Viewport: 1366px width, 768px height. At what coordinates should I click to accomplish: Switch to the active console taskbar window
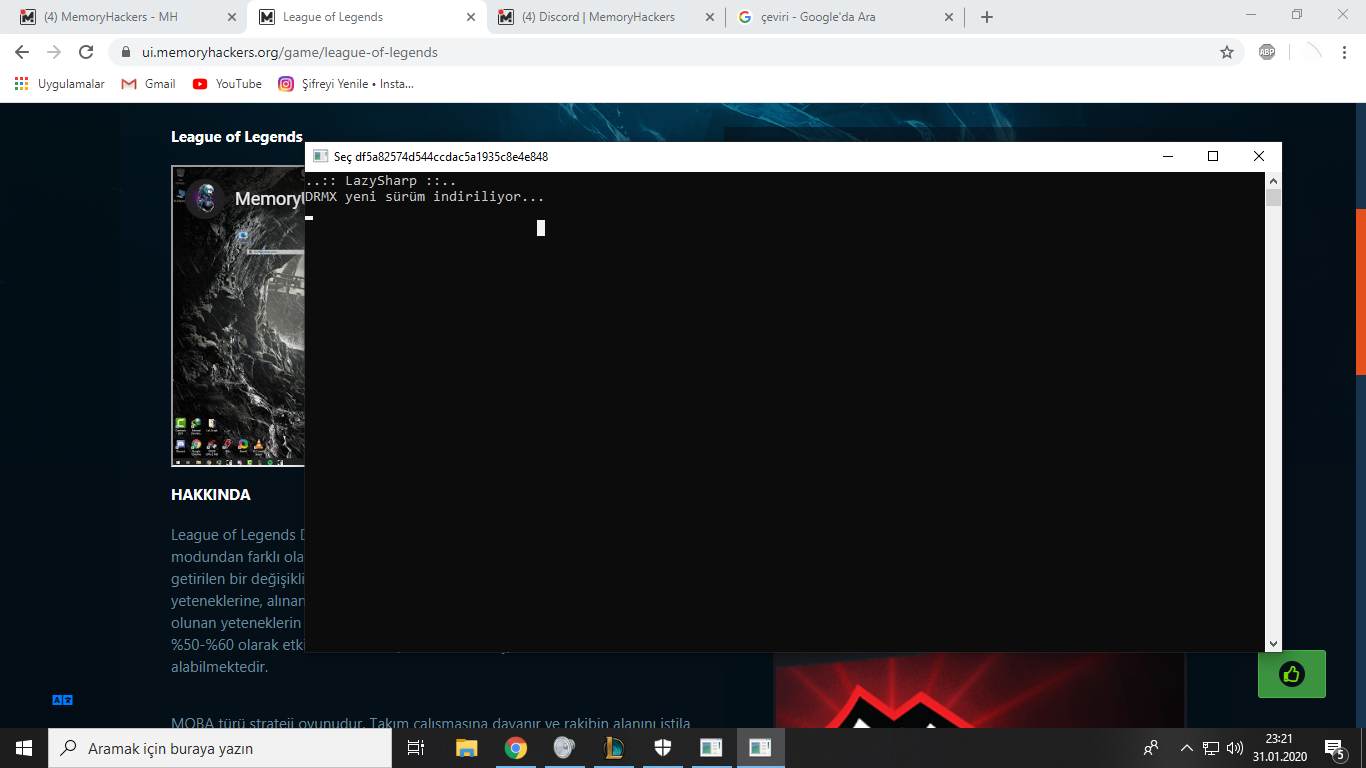760,748
